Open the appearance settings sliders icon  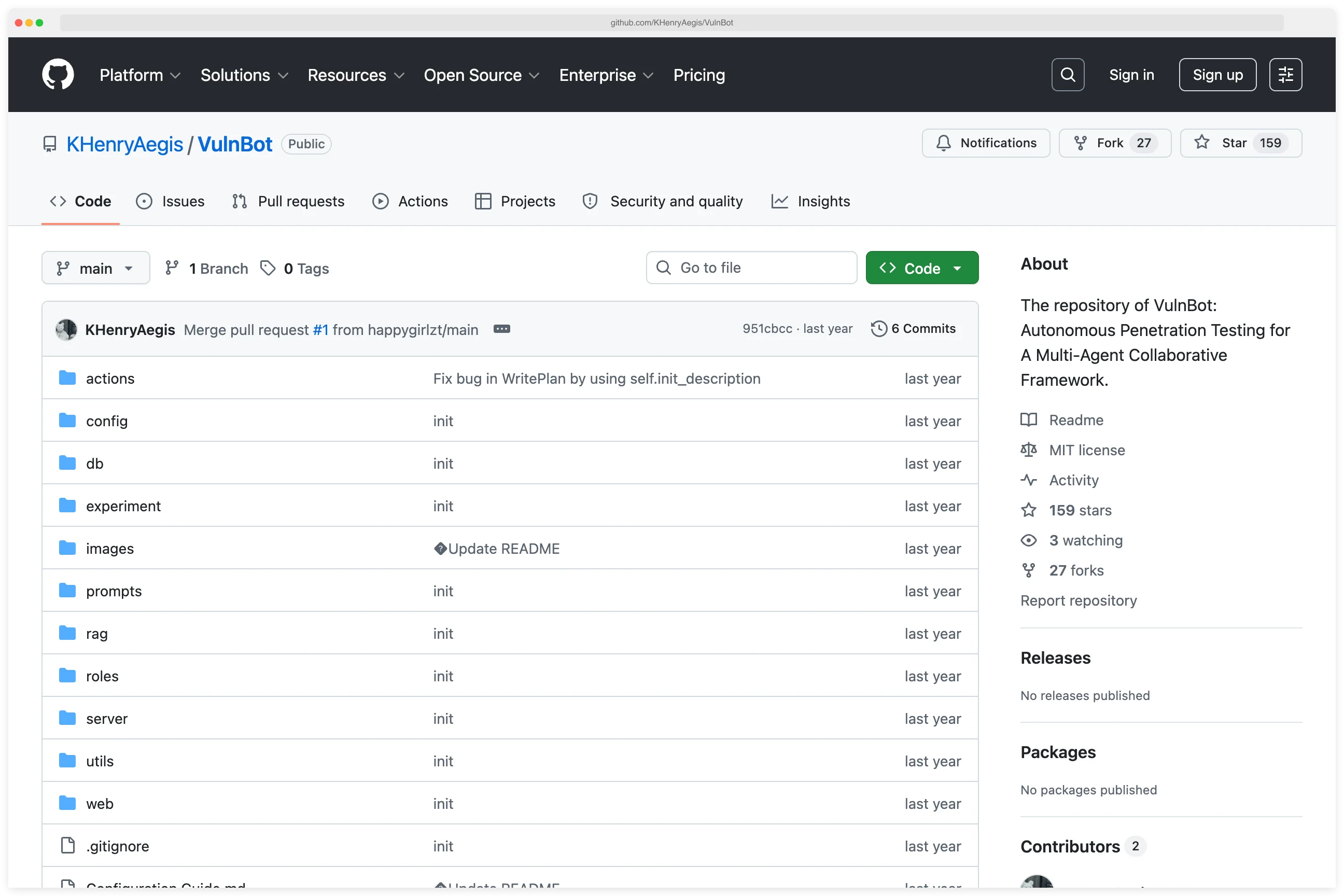1285,75
